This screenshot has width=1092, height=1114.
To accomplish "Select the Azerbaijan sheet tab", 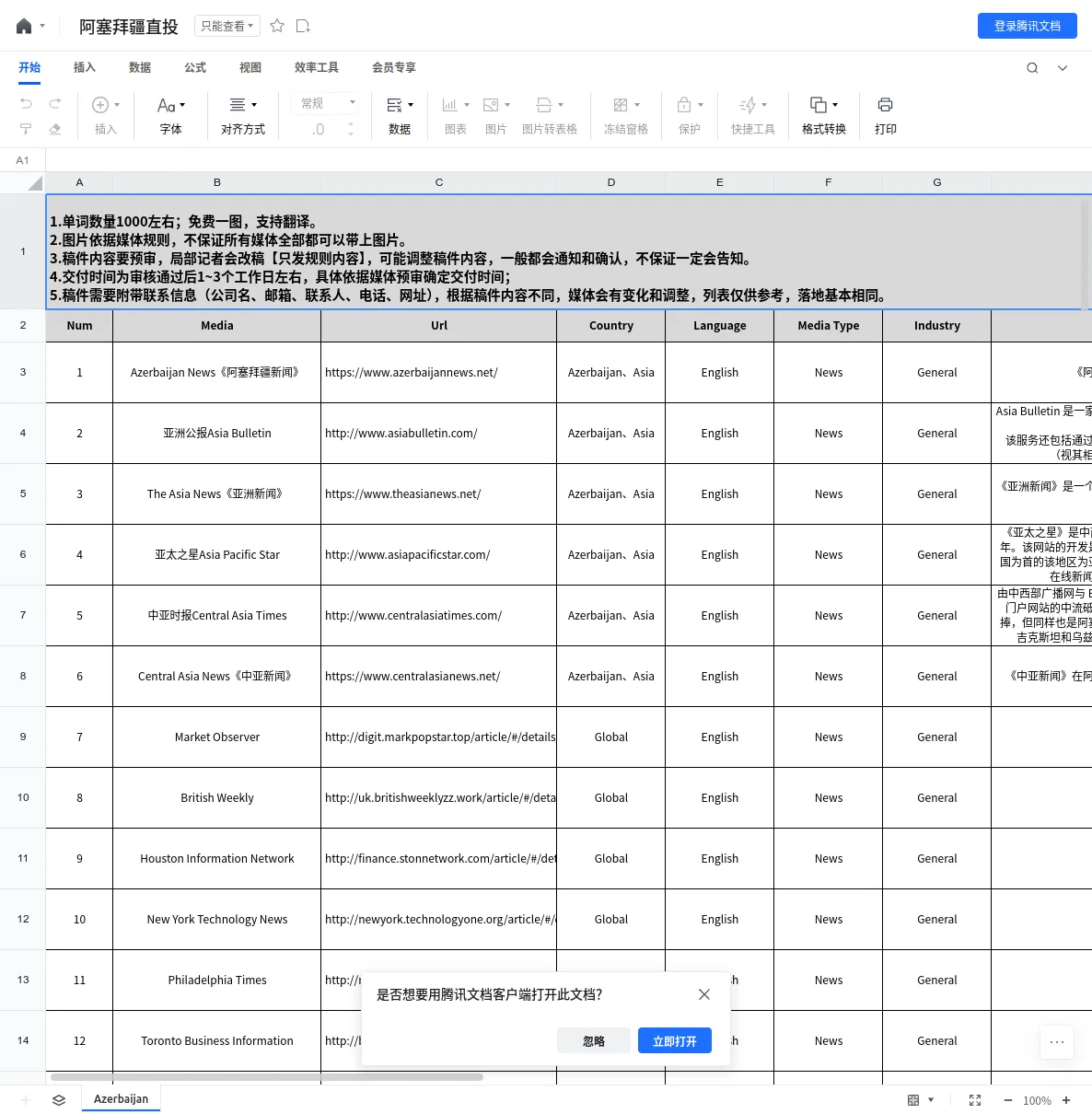I will click(121, 1099).
